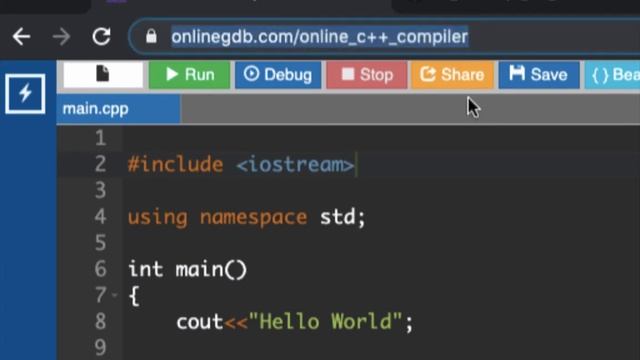The image size is (640, 360).
Task: Click line number 5 in the gutter
Action: pos(100,243)
